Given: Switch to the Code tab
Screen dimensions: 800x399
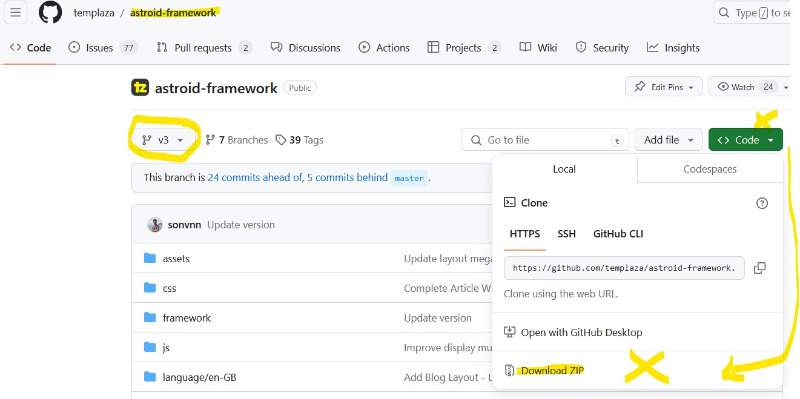Looking at the screenshot, I should pyautogui.click(x=31, y=48).
